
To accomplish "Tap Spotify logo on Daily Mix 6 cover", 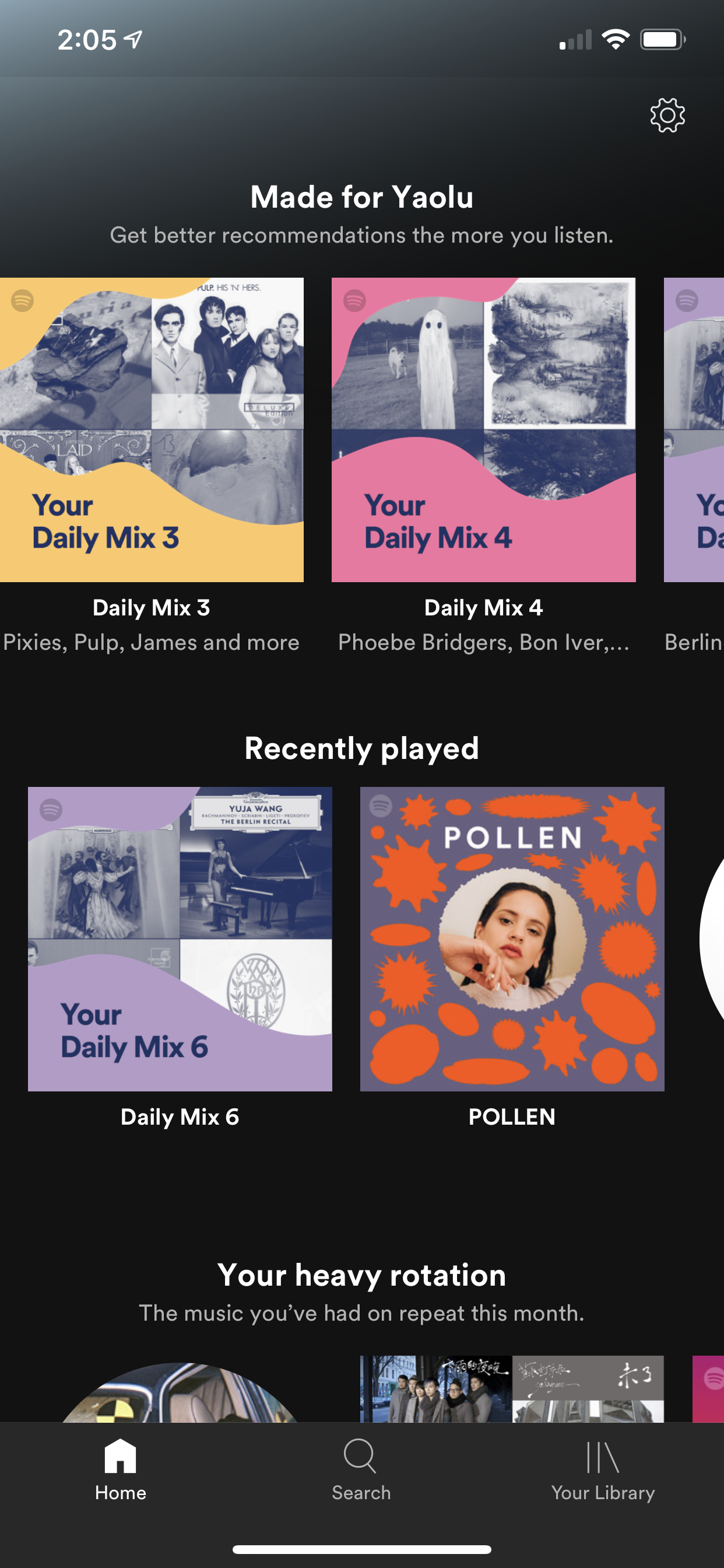I will coord(51,810).
